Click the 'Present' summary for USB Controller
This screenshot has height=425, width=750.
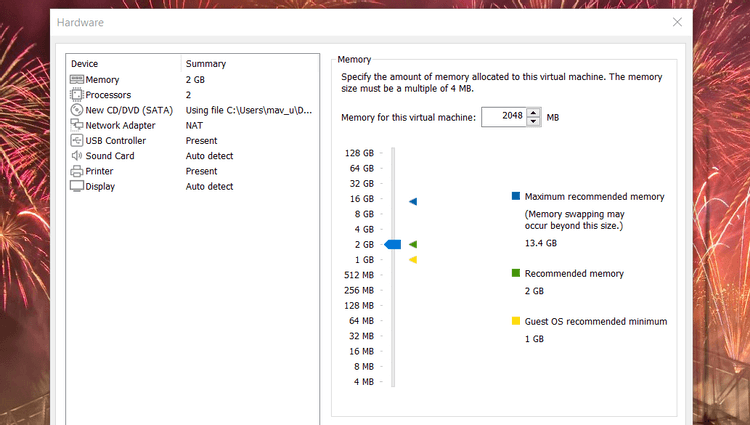tap(201, 141)
